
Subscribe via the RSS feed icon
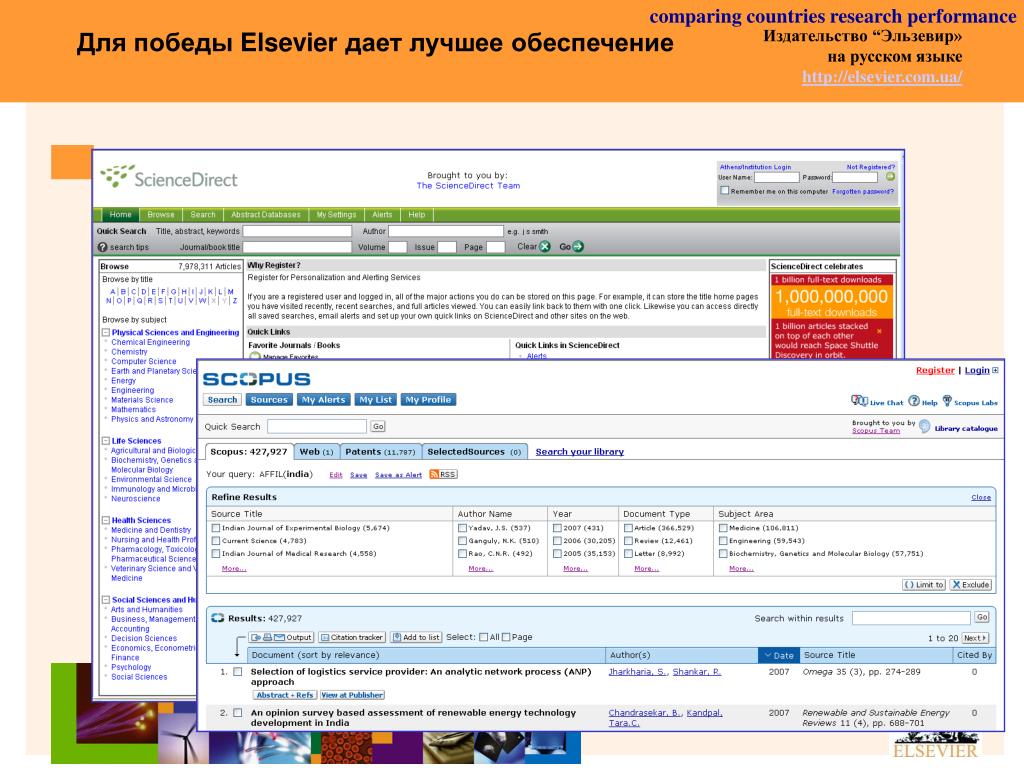(x=443, y=475)
